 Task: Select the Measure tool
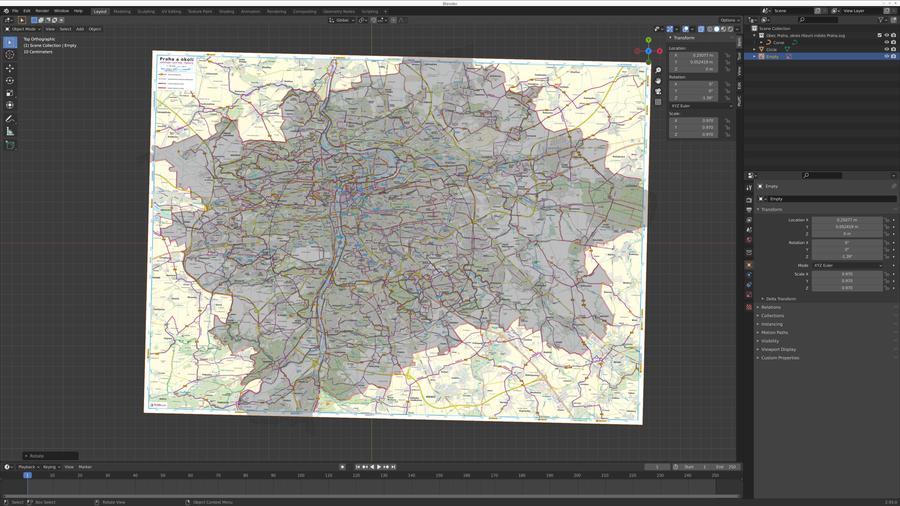(10, 131)
